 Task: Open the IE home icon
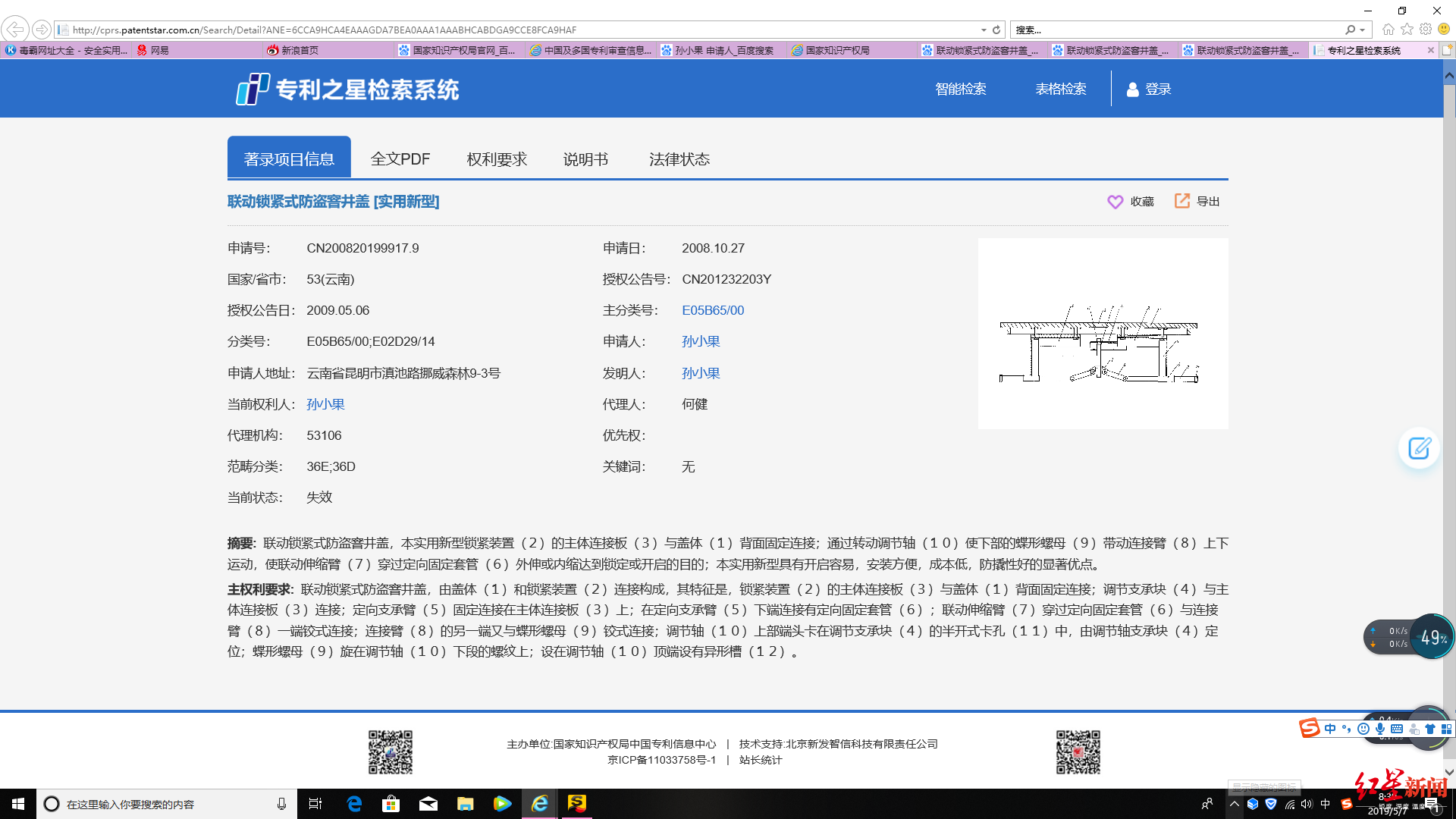pyautogui.click(x=1388, y=30)
